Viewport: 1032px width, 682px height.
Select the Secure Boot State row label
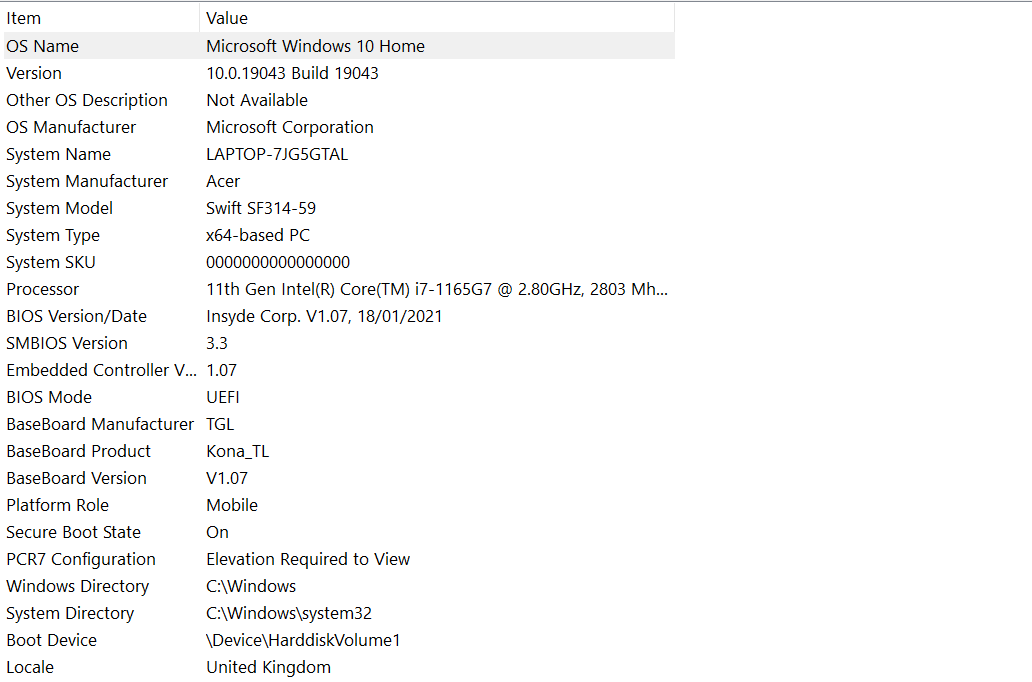pyautogui.click(x=74, y=532)
